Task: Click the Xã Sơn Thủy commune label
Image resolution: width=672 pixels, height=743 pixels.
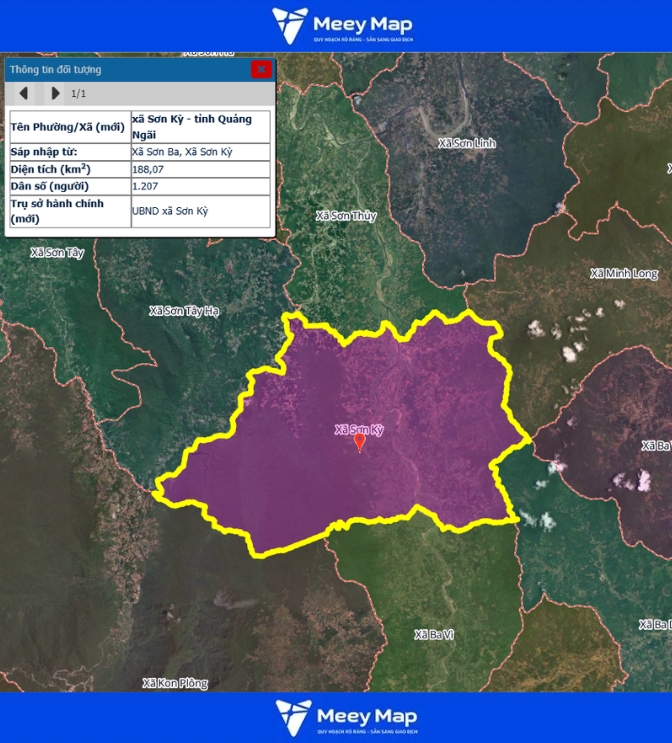Action: click(346, 216)
